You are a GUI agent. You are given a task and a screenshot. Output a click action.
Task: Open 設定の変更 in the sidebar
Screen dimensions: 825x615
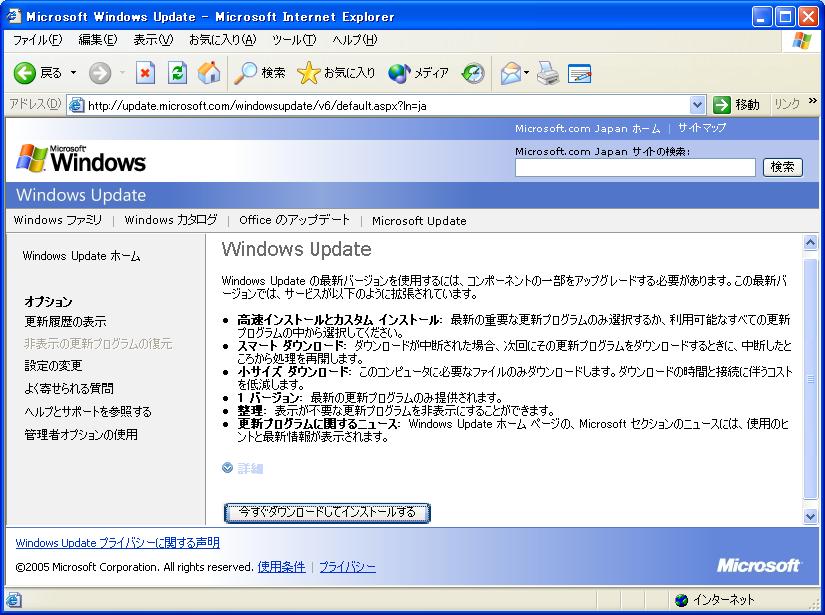click(53, 366)
